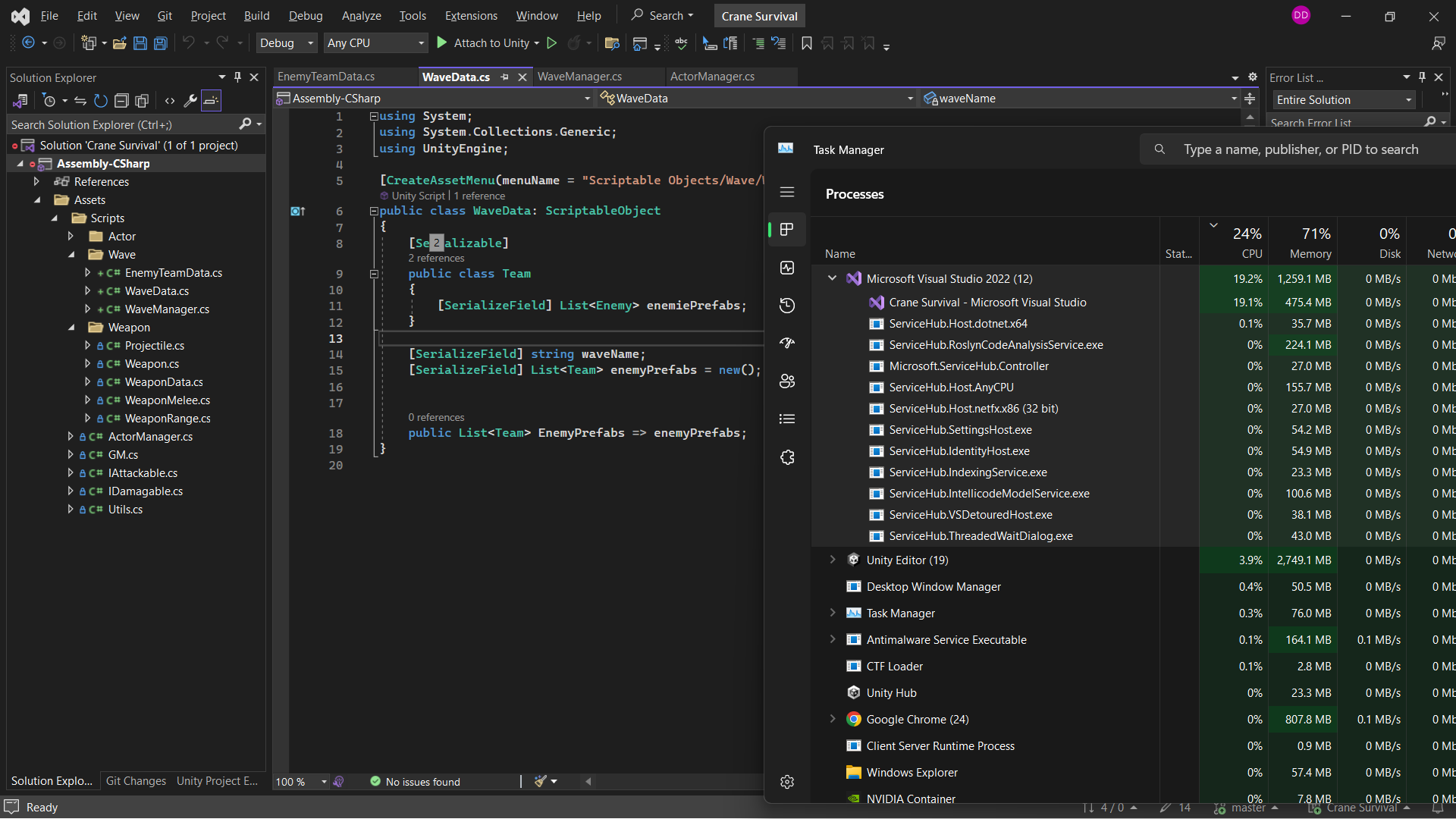Click View Code icon in Solution Explorer

[170, 101]
